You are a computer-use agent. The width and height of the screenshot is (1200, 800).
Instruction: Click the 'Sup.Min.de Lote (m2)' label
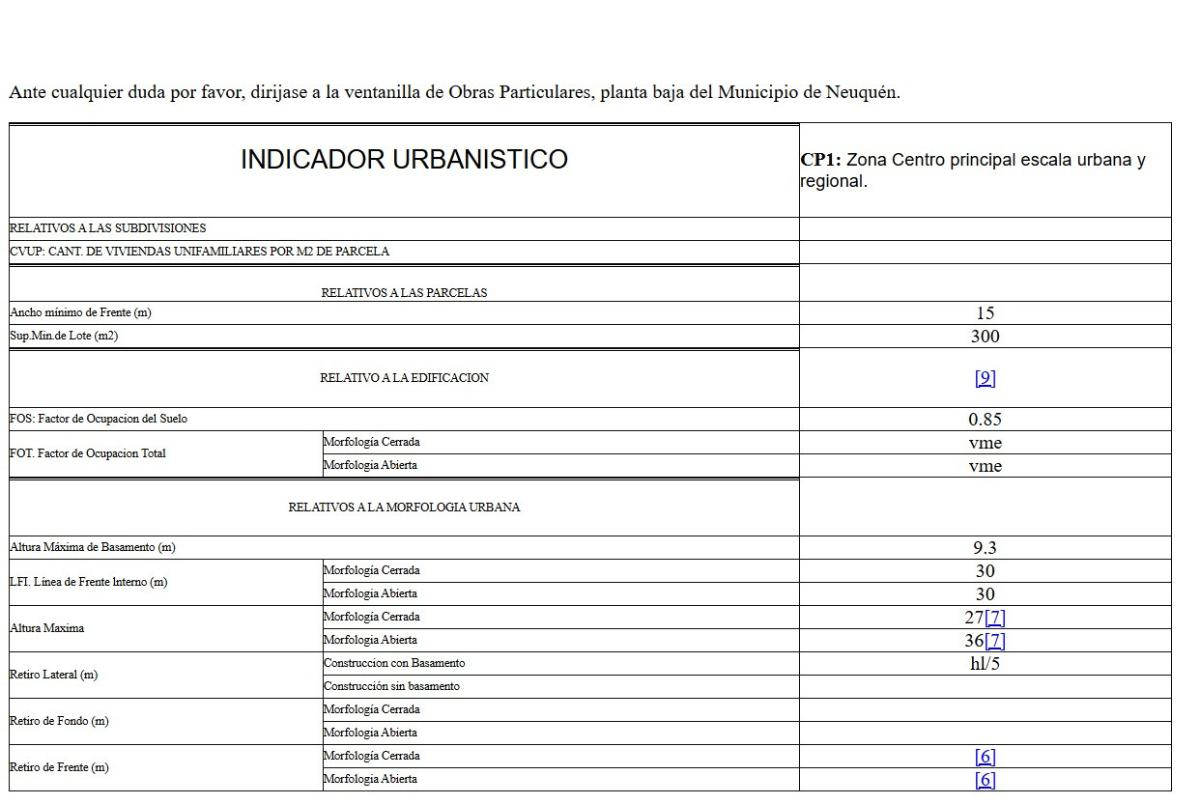(64, 335)
